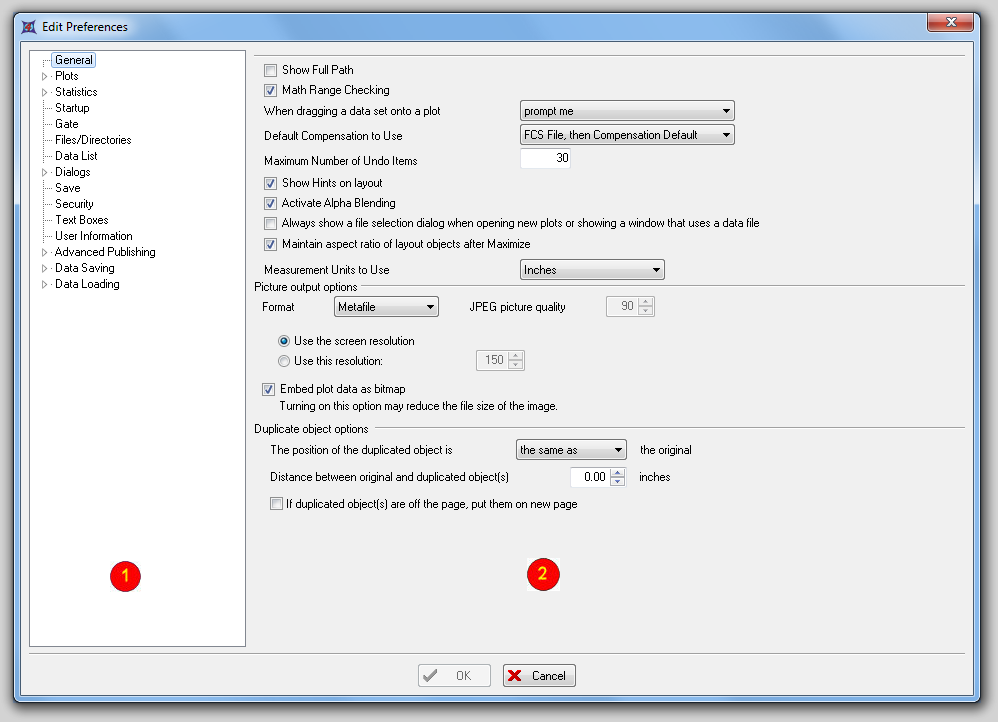Close the Edit Preferences dialog
The width and height of the screenshot is (998, 722).
[950, 22]
